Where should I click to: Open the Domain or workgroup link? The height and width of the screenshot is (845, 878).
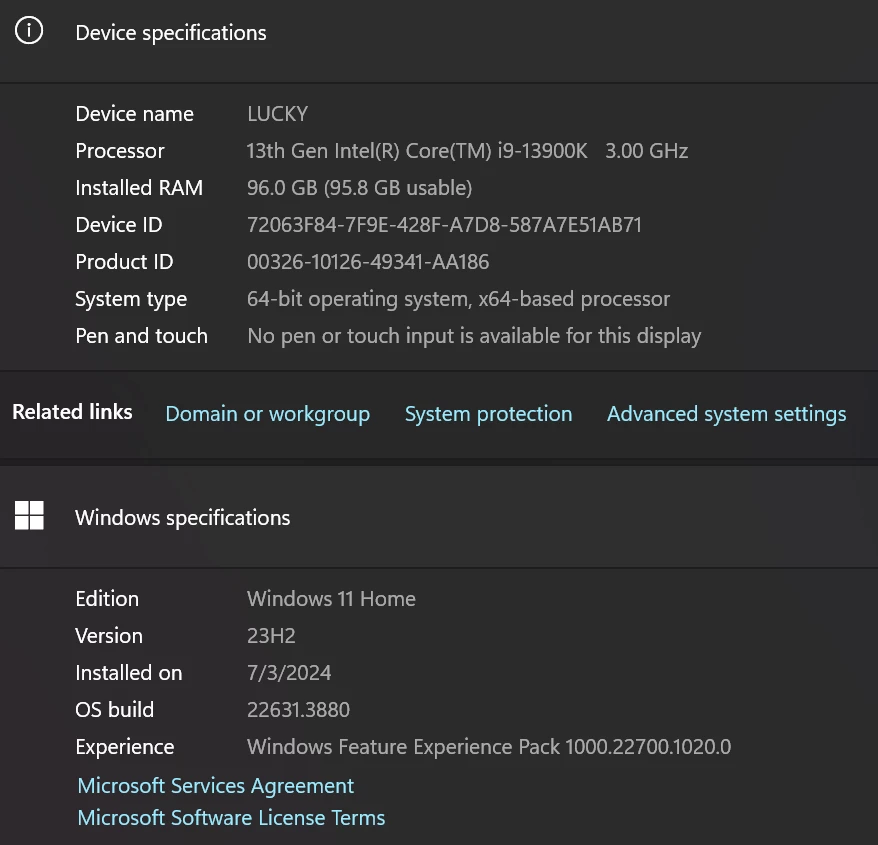click(268, 414)
